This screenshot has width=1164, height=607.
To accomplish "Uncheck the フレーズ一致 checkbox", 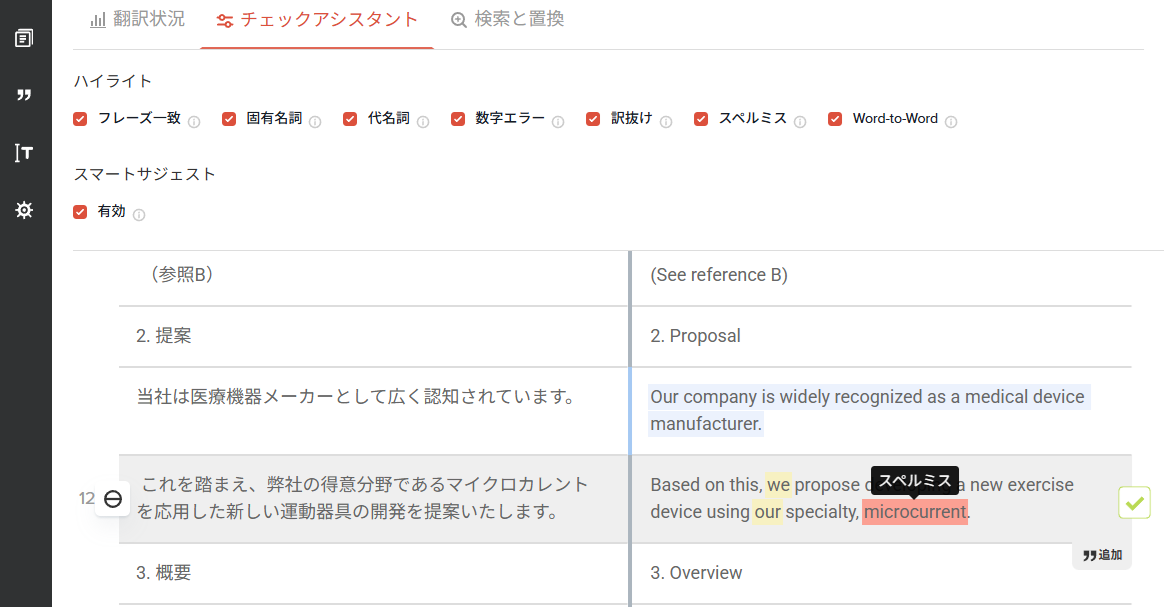I will pyautogui.click(x=81, y=119).
